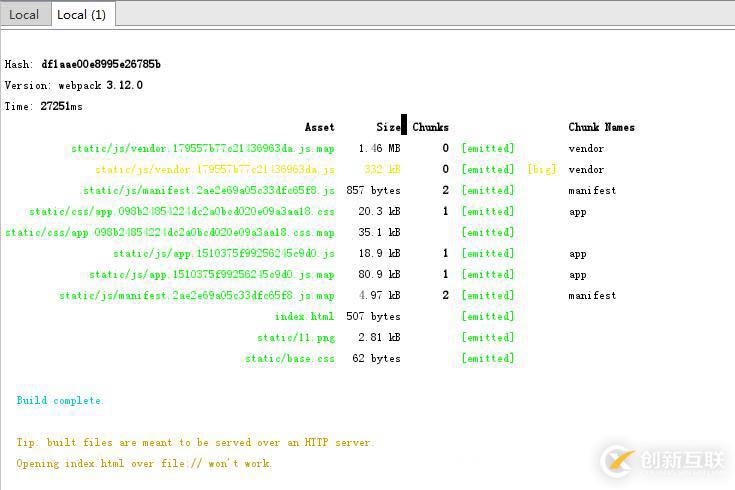Click the 35.1 kB size value
This screenshot has height=490, width=735.
click(379, 233)
